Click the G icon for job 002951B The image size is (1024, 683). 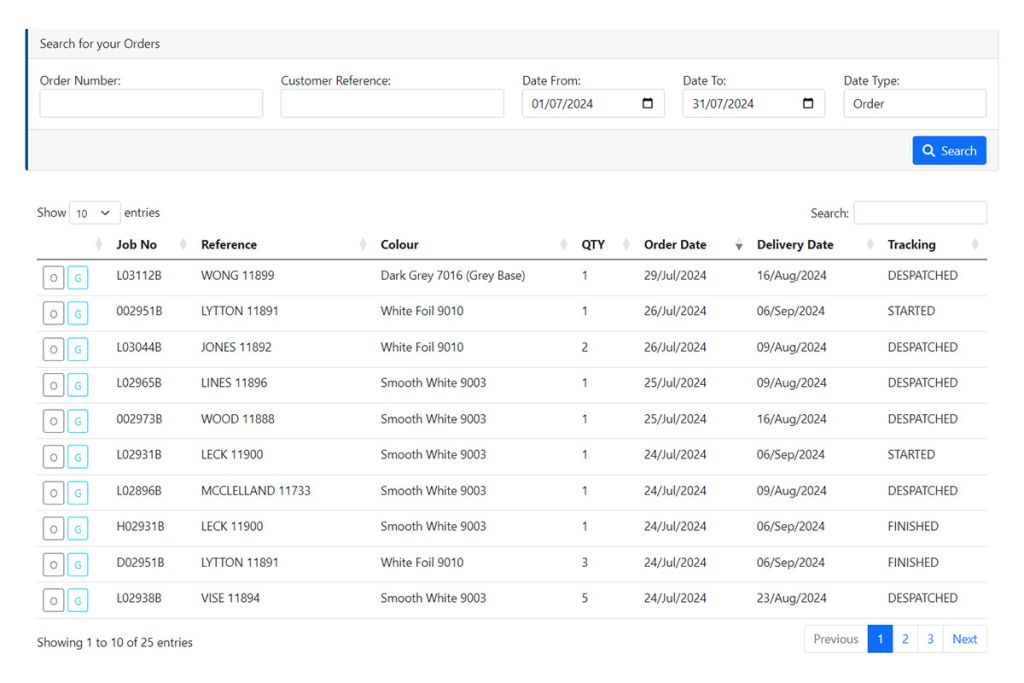[x=78, y=313]
